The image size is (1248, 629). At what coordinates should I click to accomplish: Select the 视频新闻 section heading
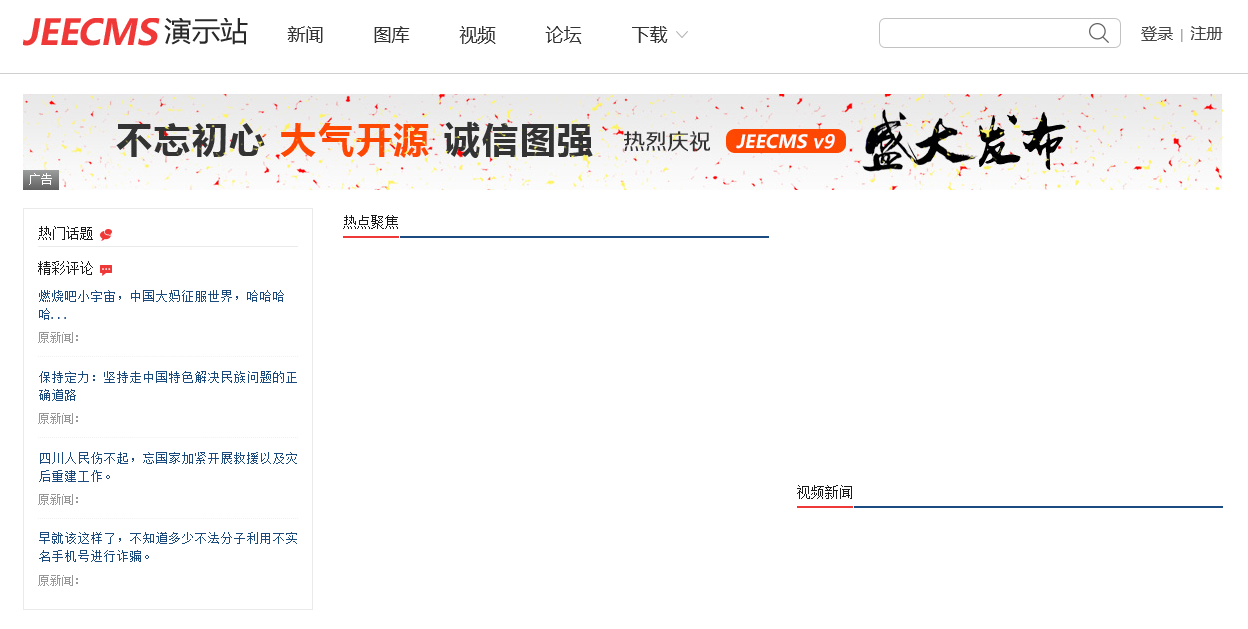825,492
